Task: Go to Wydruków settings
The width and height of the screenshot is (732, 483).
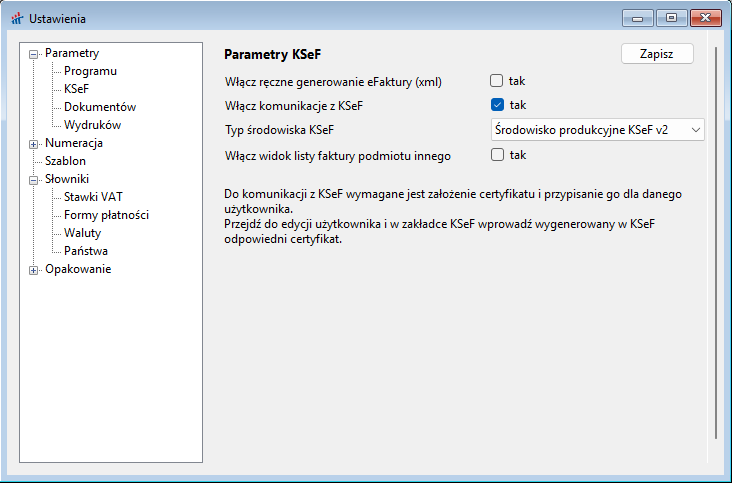Action: (x=92, y=125)
